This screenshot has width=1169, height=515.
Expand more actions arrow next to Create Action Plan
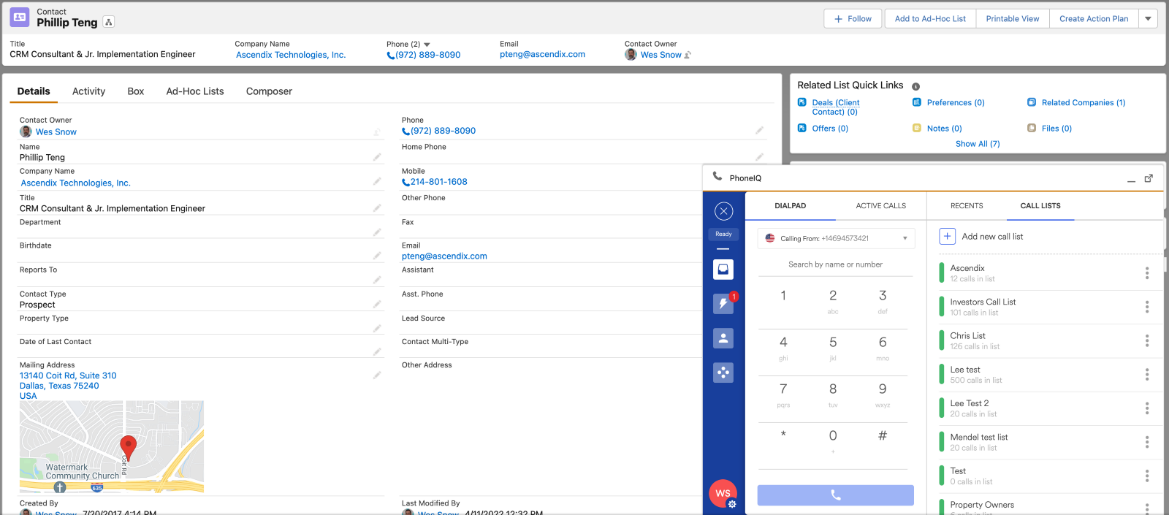1147,19
